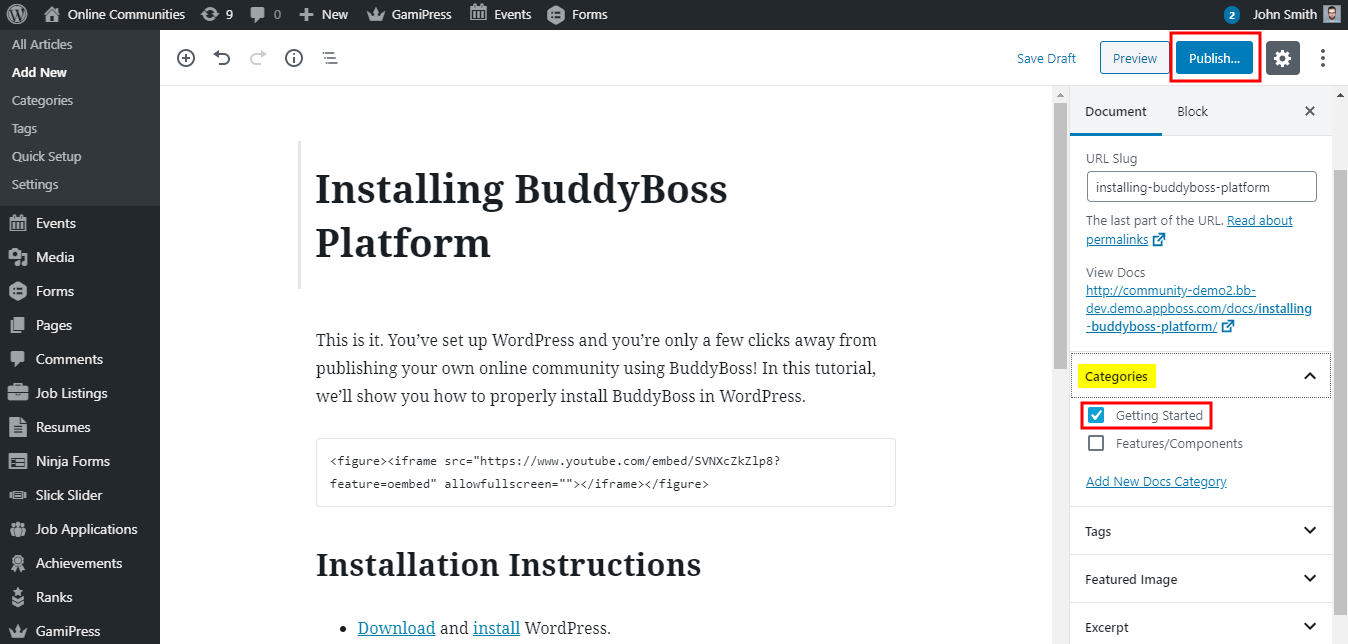1348x644 pixels.
Task: Click inside the URL Slug input field
Action: [1200, 186]
